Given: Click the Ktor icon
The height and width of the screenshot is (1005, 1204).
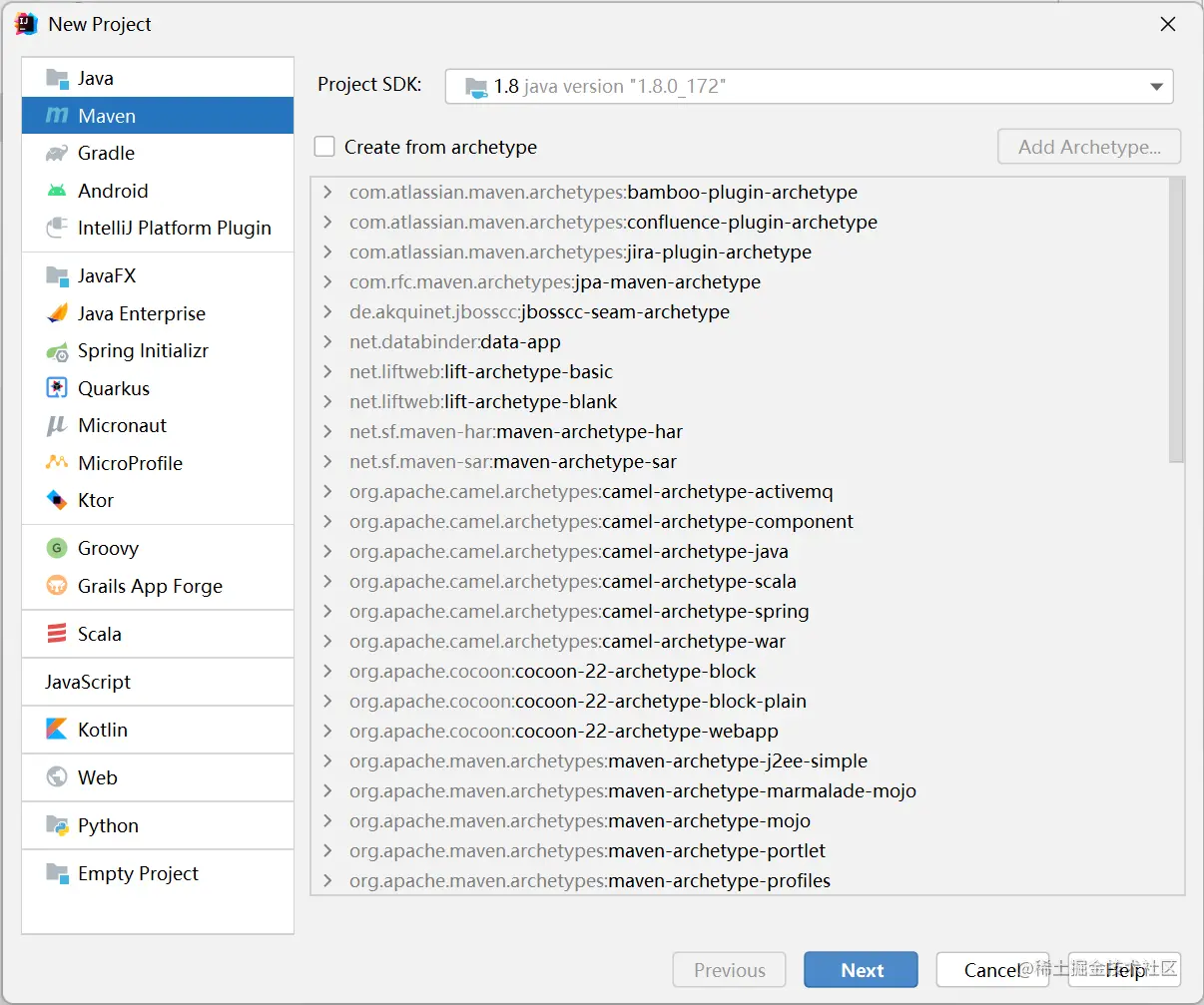Looking at the screenshot, I should [57, 500].
